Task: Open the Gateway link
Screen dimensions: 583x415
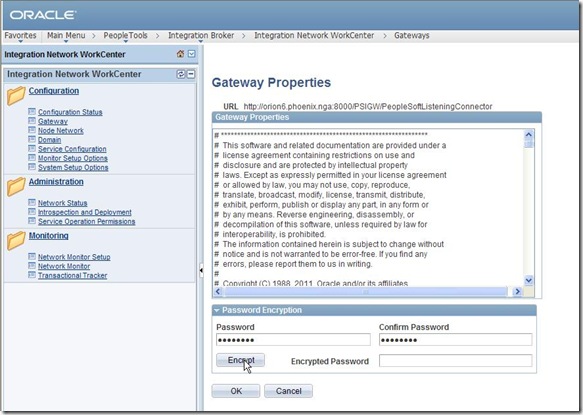Action: (x=53, y=121)
